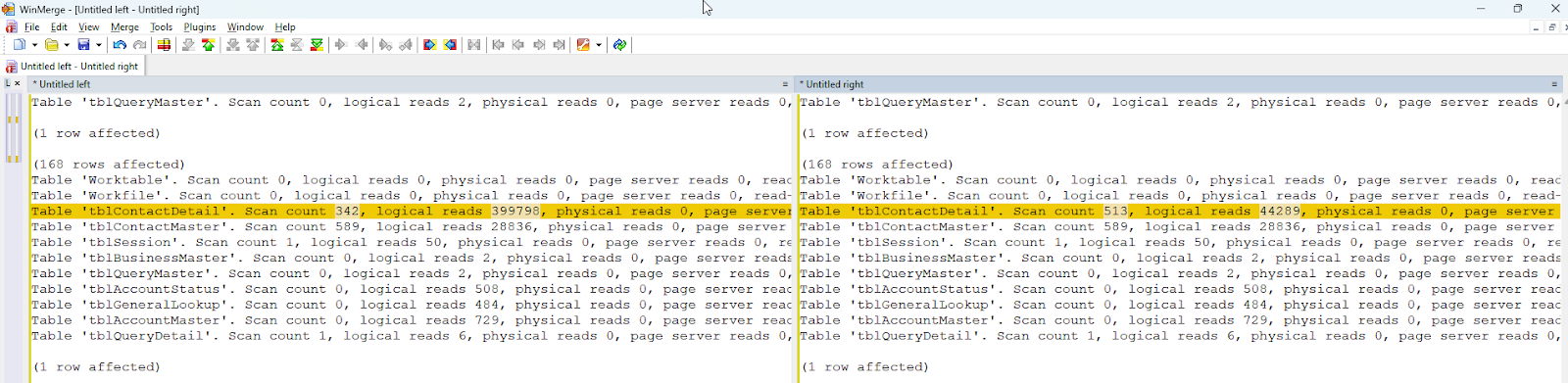Click Copy Left and Advance icon
Screen dimensions: 1568x383
(x=406, y=45)
